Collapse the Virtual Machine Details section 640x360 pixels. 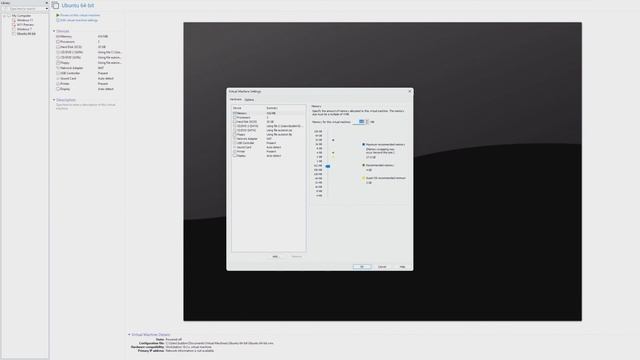[x=129, y=334]
